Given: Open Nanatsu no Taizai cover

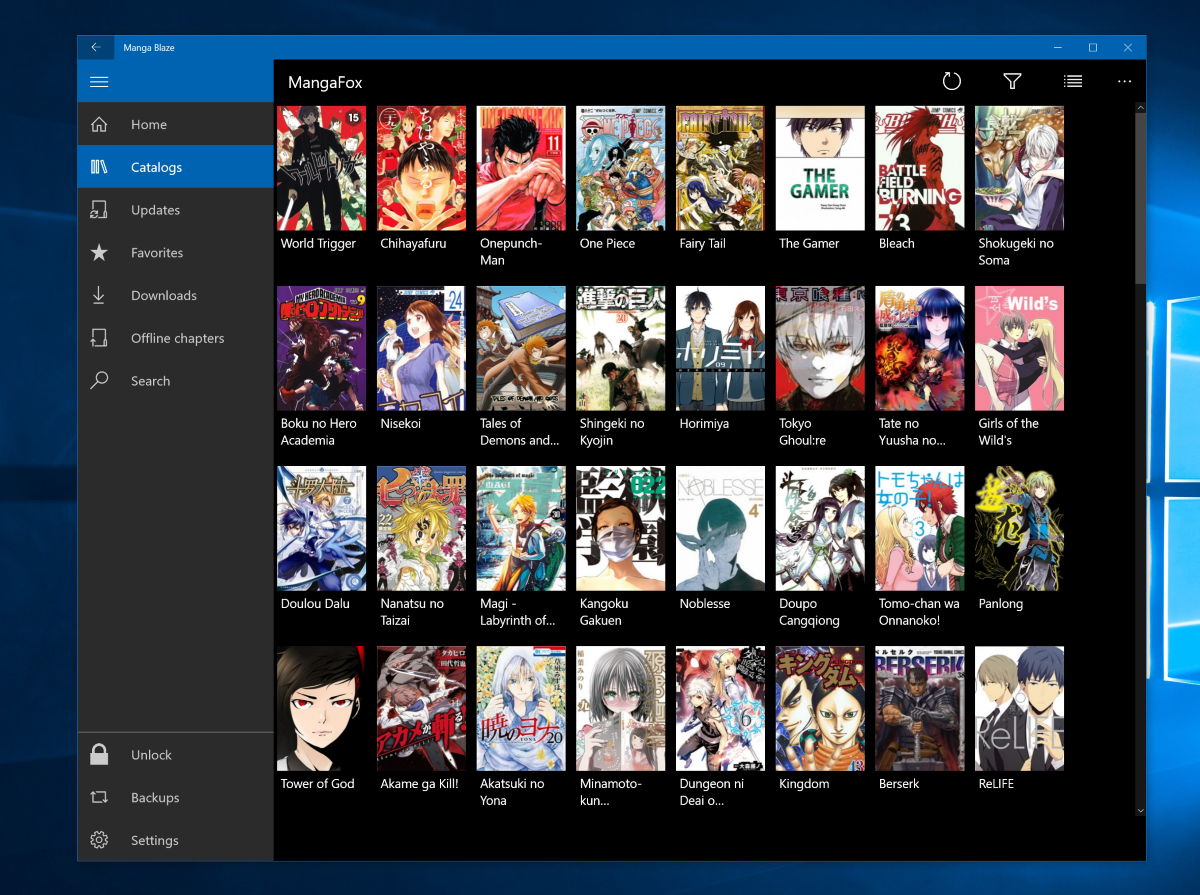Looking at the screenshot, I should [421, 528].
